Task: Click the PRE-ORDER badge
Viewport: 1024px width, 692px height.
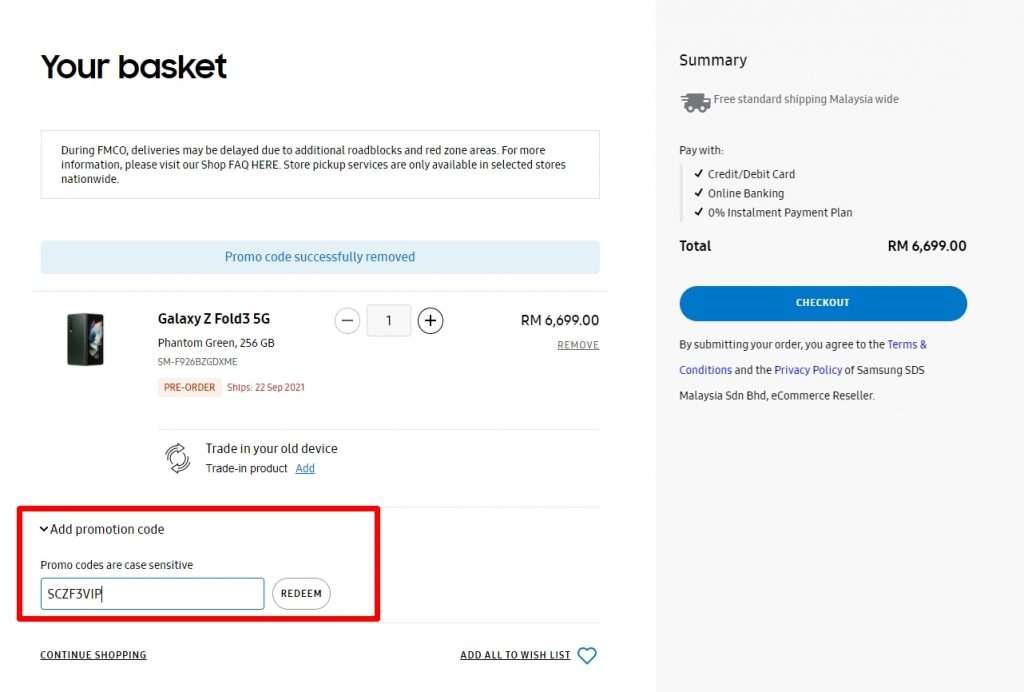Action: (x=190, y=388)
